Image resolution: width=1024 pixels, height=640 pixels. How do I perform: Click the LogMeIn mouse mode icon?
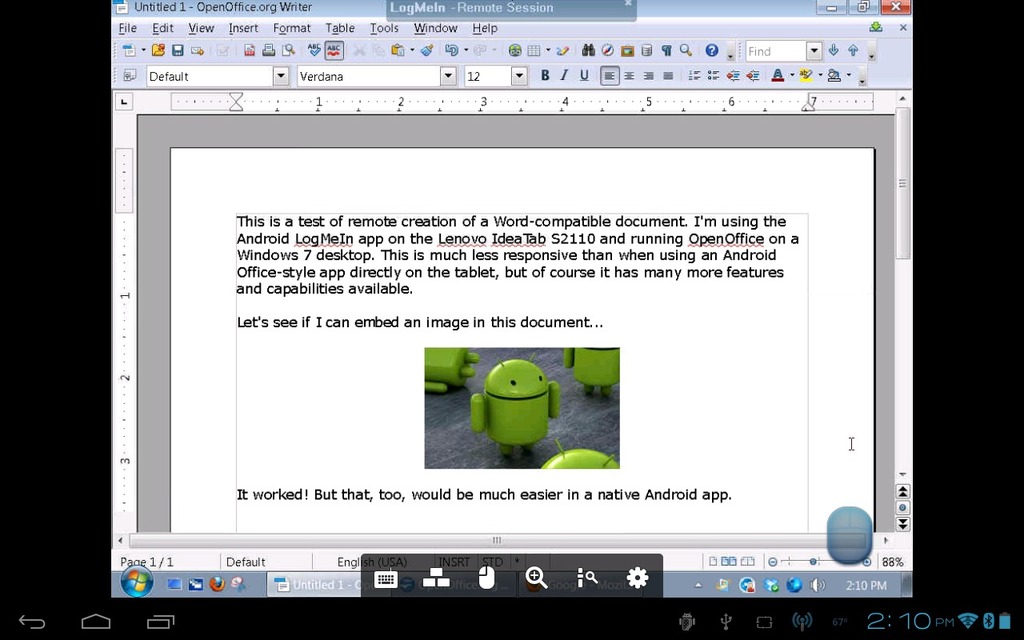[487, 577]
